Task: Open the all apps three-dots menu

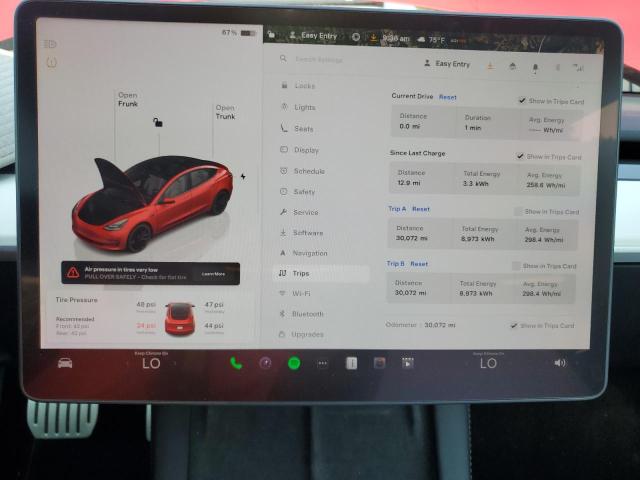Action: tap(322, 363)
